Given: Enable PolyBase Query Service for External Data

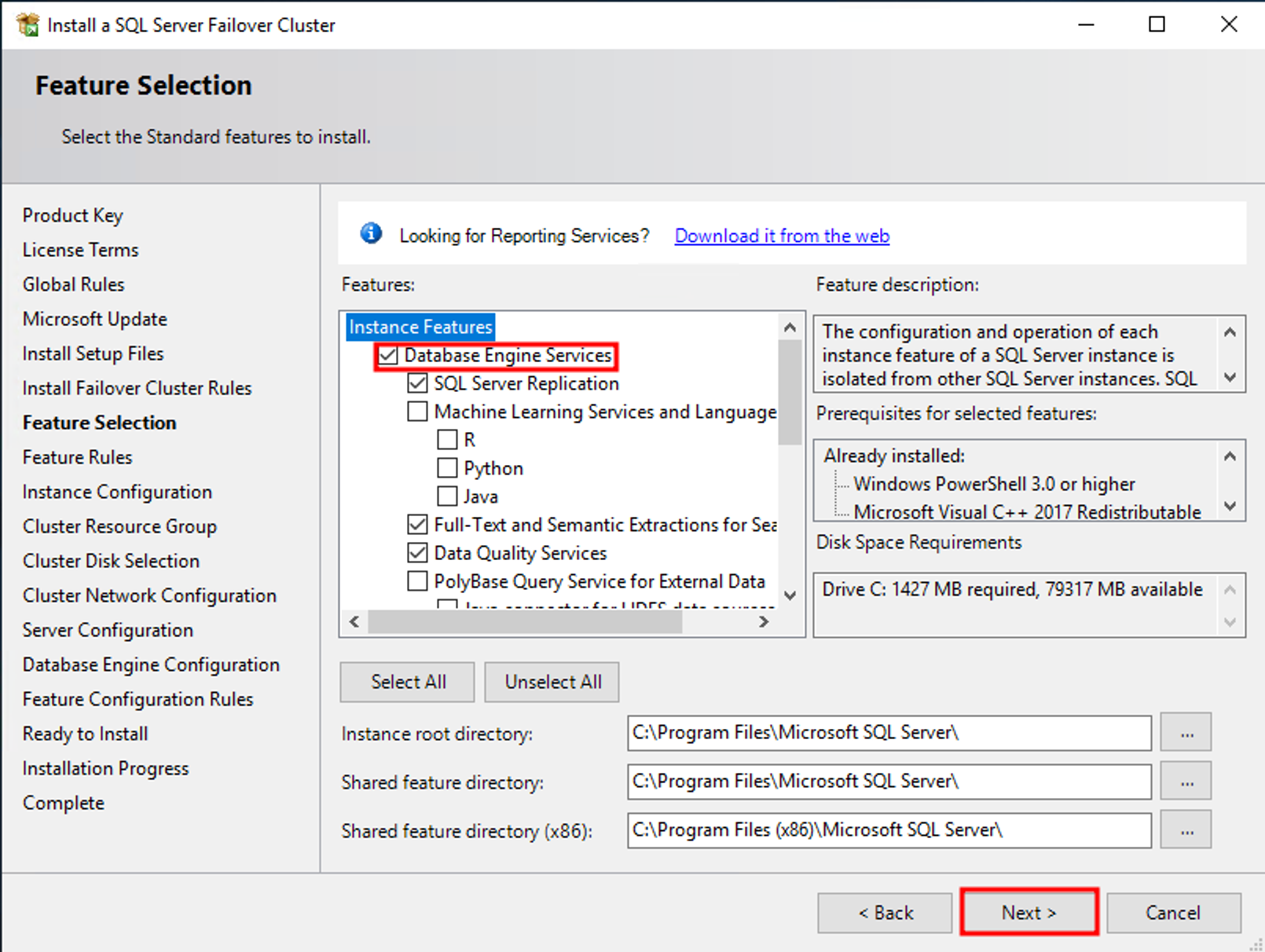Looking at the screenshot, I should 417,581.
